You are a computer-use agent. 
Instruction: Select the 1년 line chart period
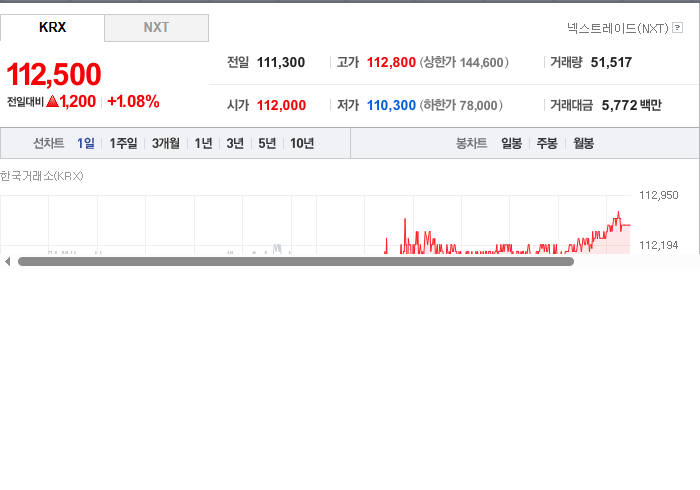[203, 143]
